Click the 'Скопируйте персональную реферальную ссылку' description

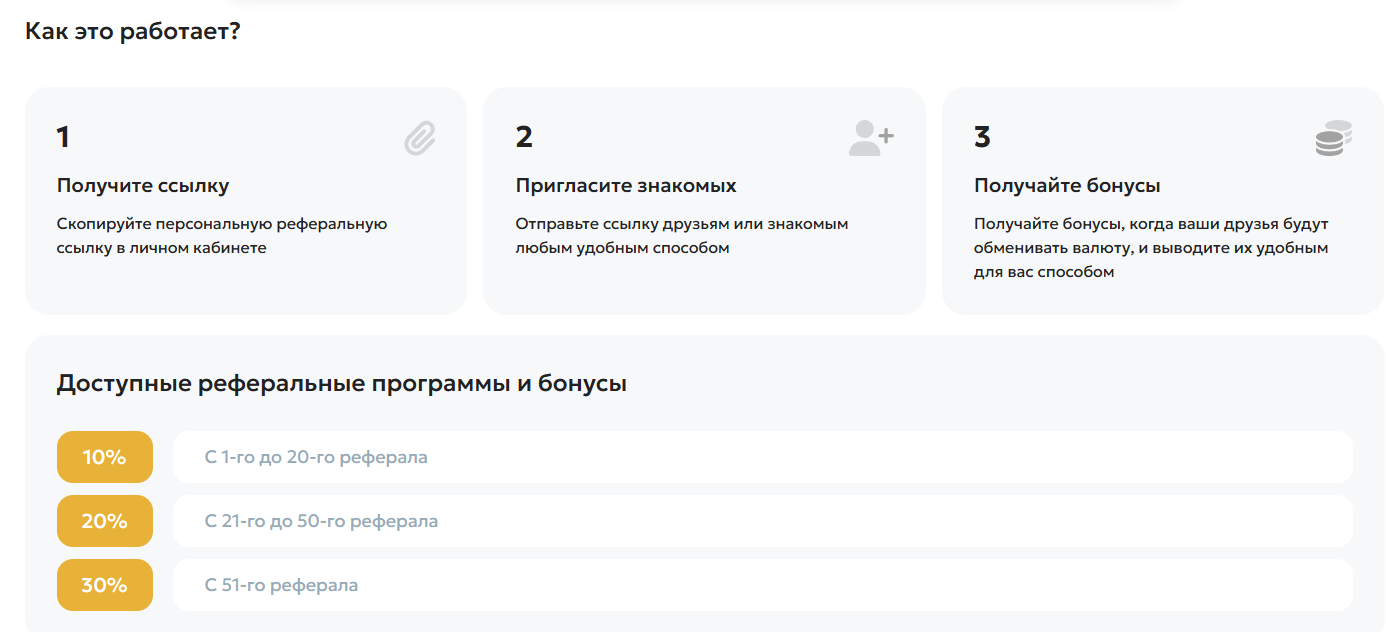point(221,236)
